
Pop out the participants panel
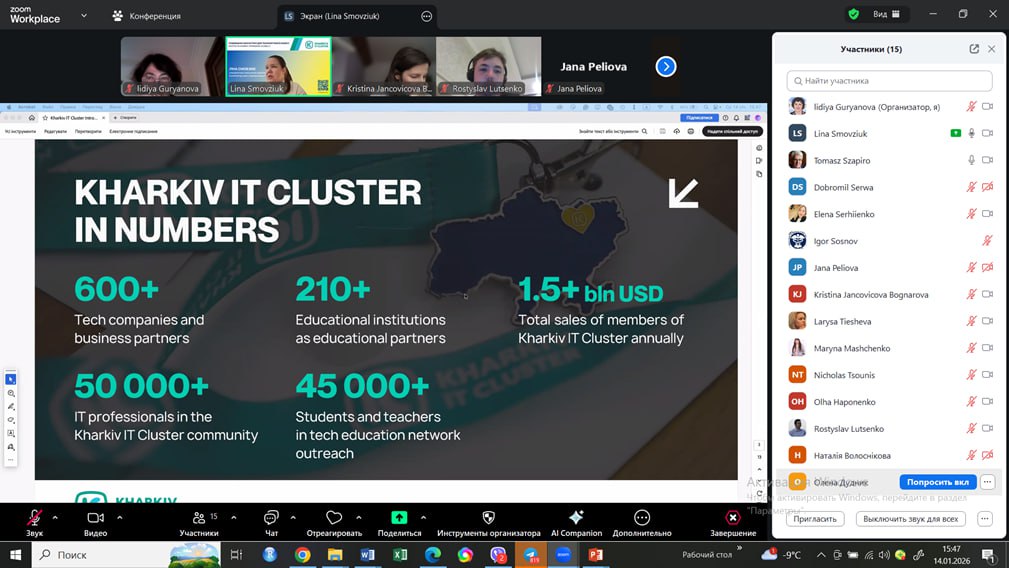(974, 49)
